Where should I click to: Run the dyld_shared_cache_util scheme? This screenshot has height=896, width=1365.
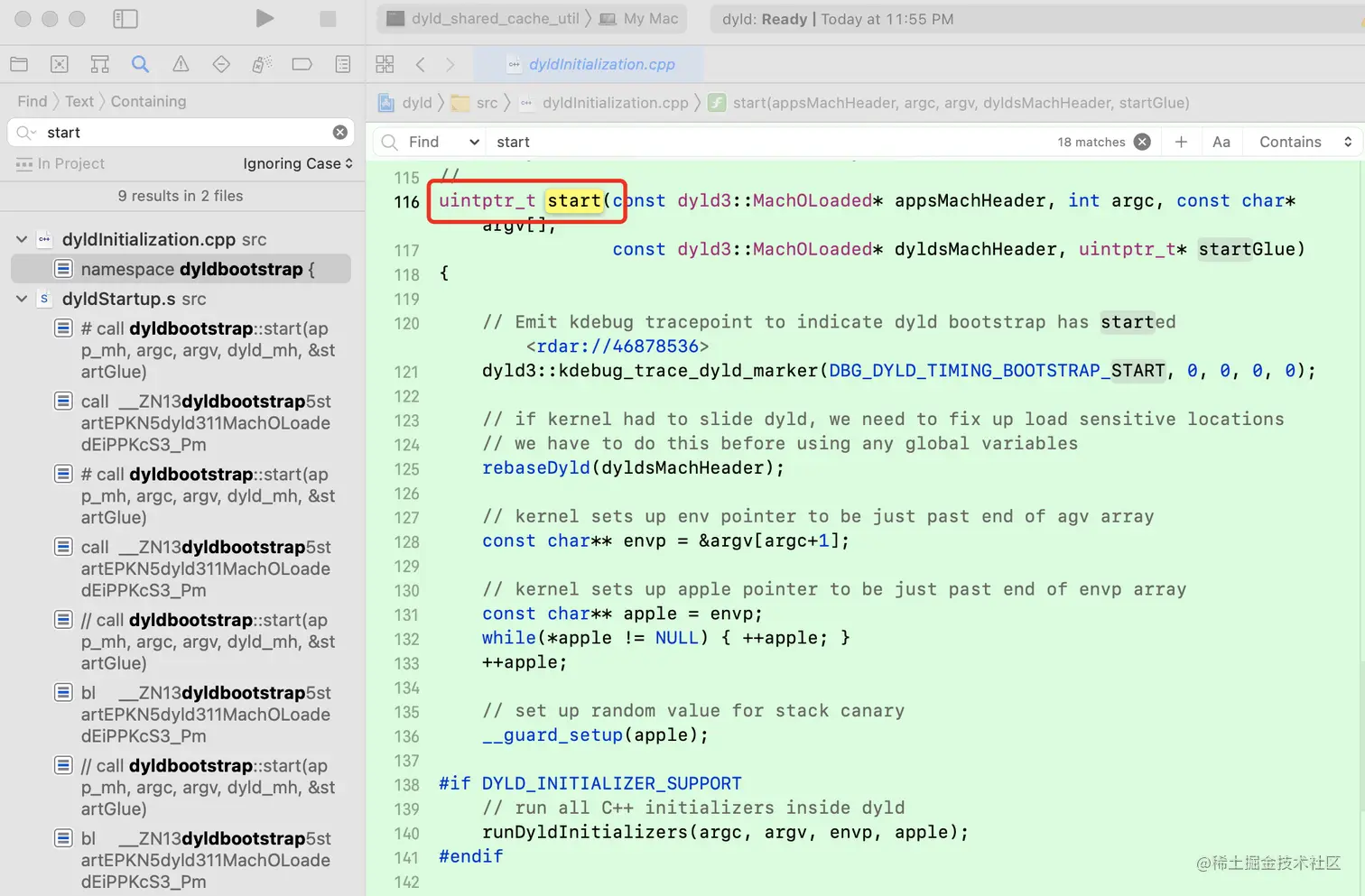[264, 19]
